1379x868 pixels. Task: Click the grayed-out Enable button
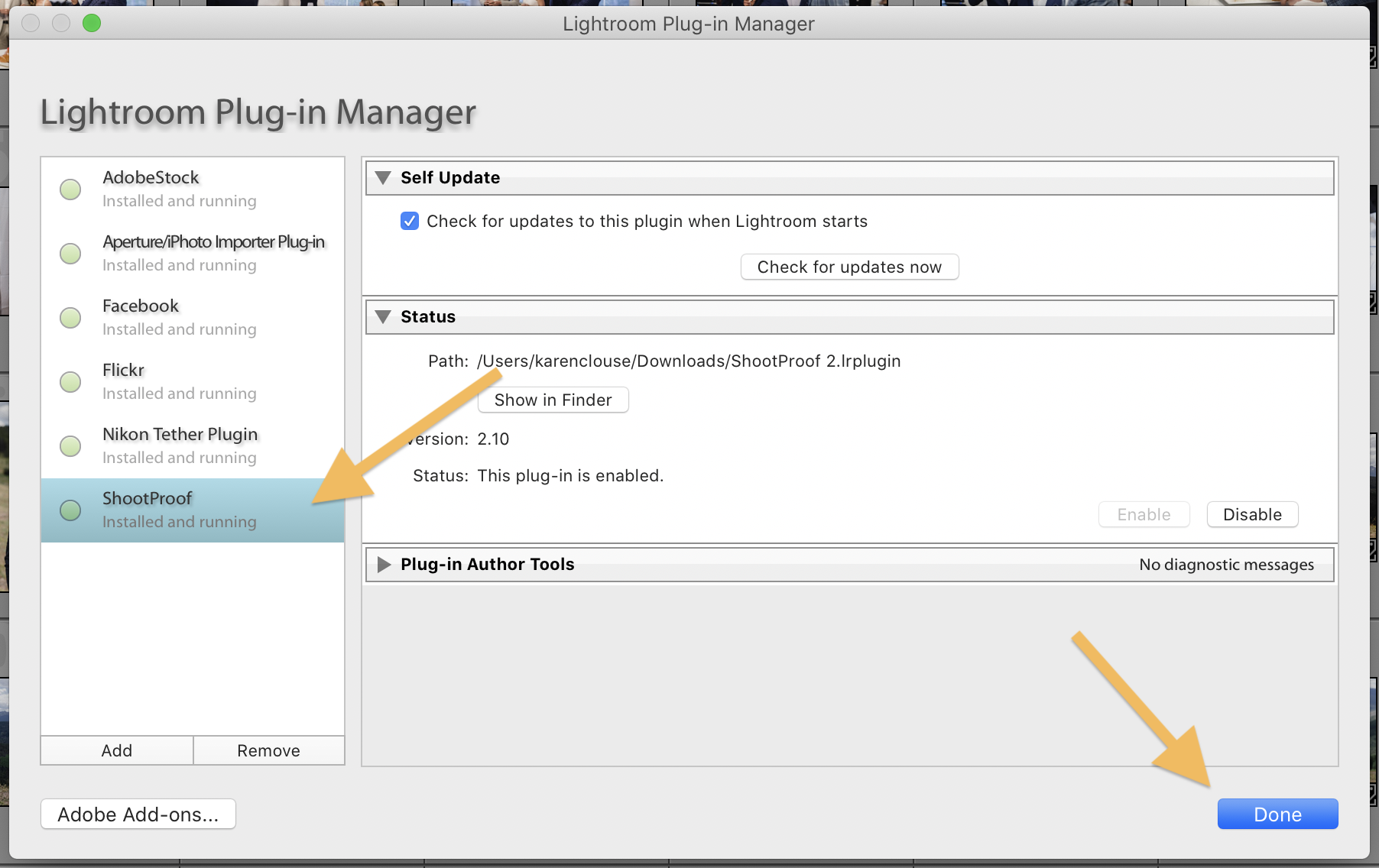click(x=1144, y=515)
